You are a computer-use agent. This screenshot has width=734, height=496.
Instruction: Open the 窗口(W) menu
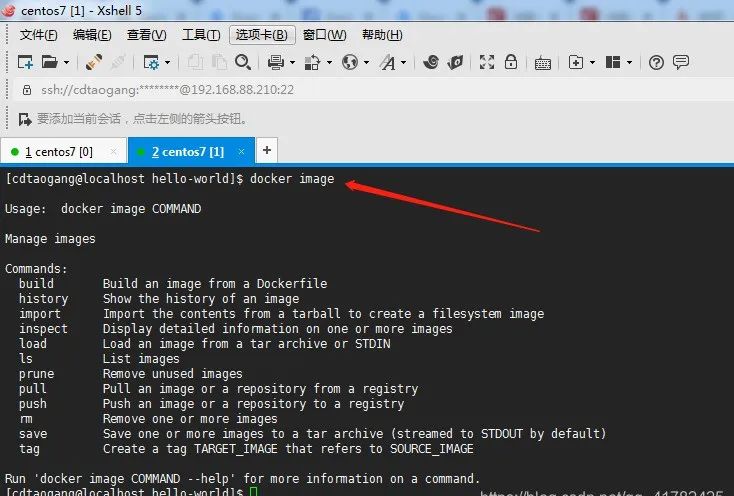pos(324,35)
